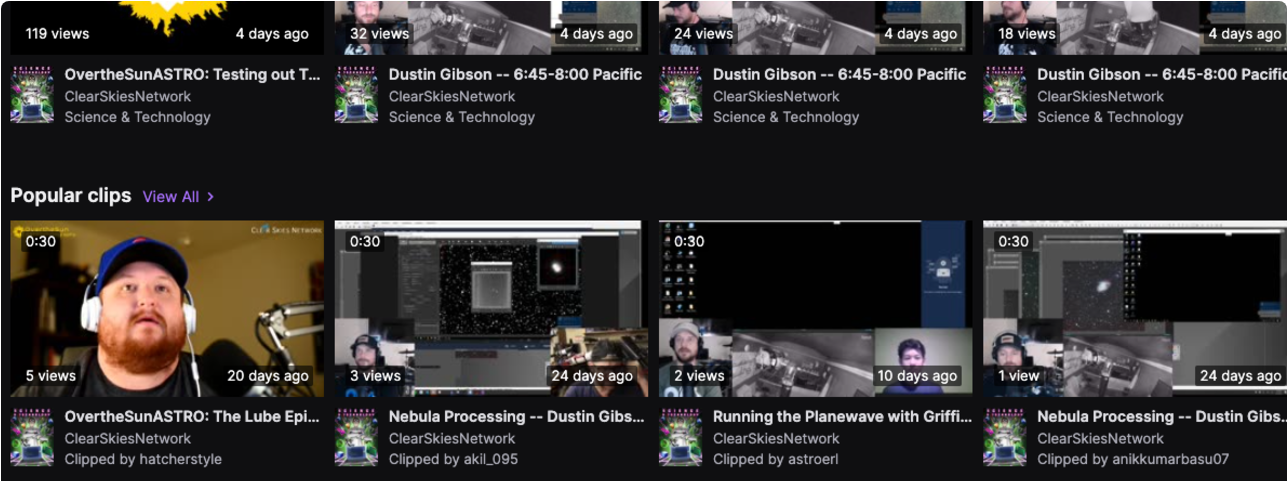
Task: Open View All popular clips link
Action: click(171, 197)
